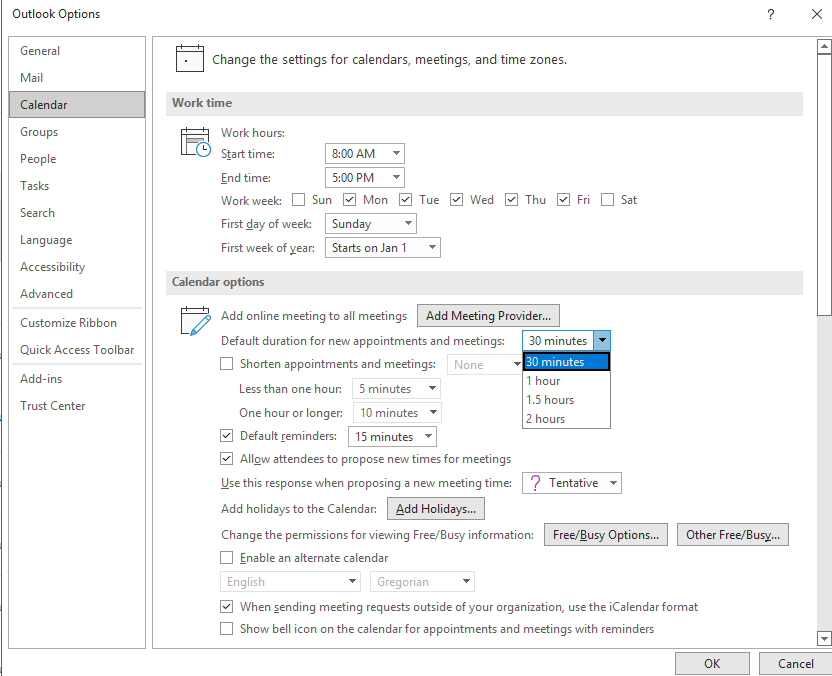This screenshot has height=676, width=832.
Task: Open Free/Busy Options
Action: pos(605,534)
